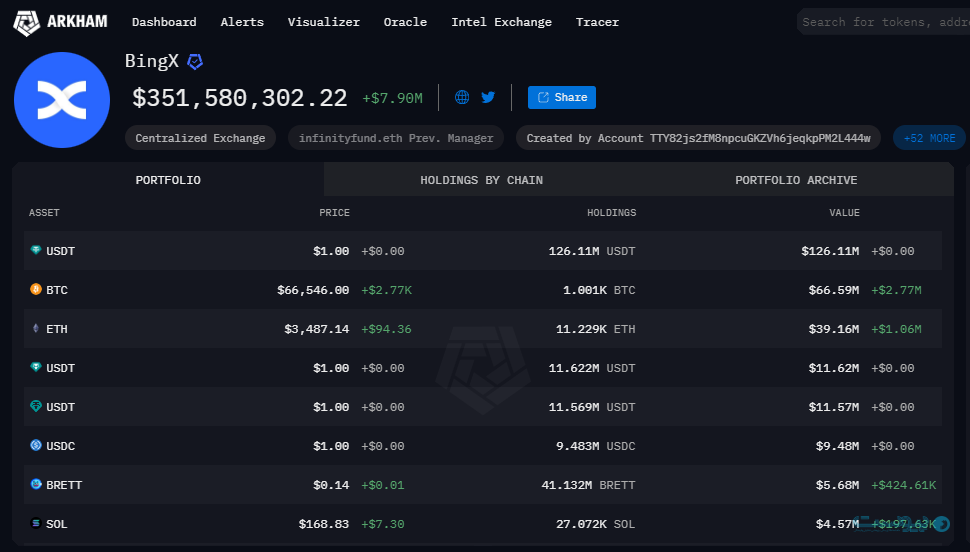Image resolution: width=970 pixels, height=552 pixels.
Task: Click the $9.48M USDC value
Action: tap(838, 446)
